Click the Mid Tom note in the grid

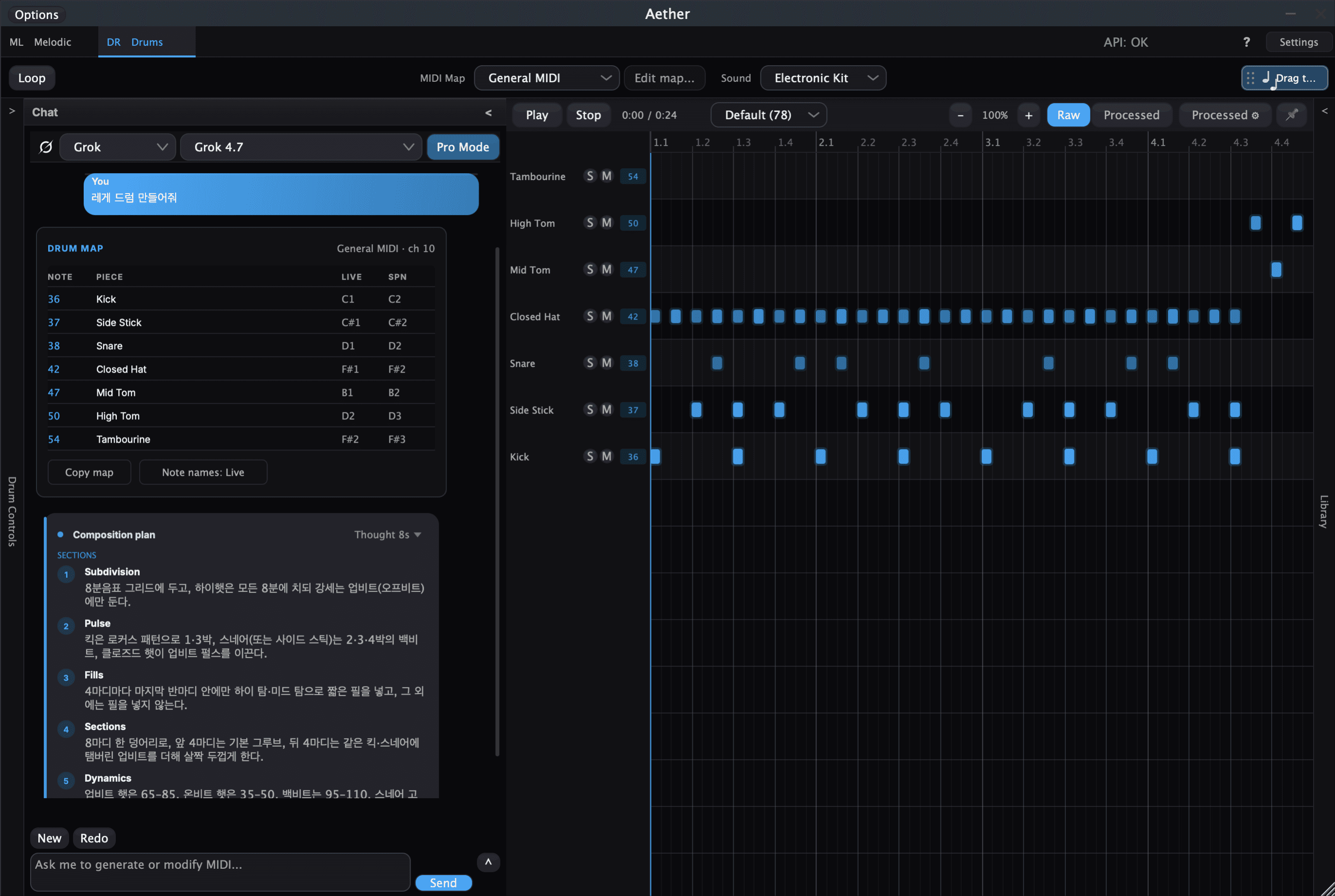[x=1276, y=269]
